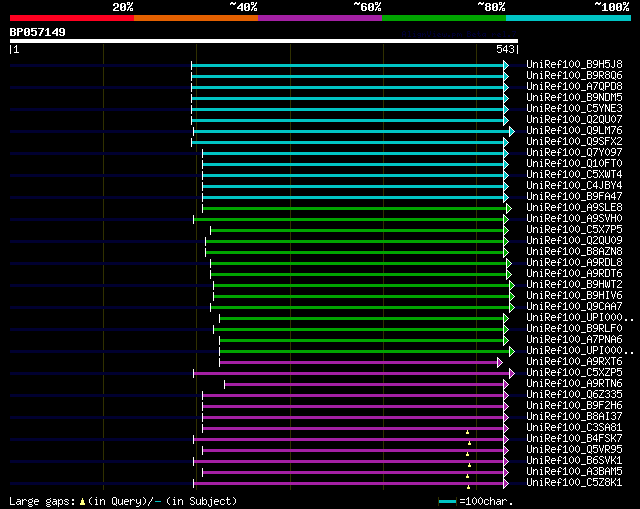Image resolution: width=640 pixels, height=509 pixels.
Task: Select the UniRef100_B4FSK7 label
Action: [x=574, y=439]
